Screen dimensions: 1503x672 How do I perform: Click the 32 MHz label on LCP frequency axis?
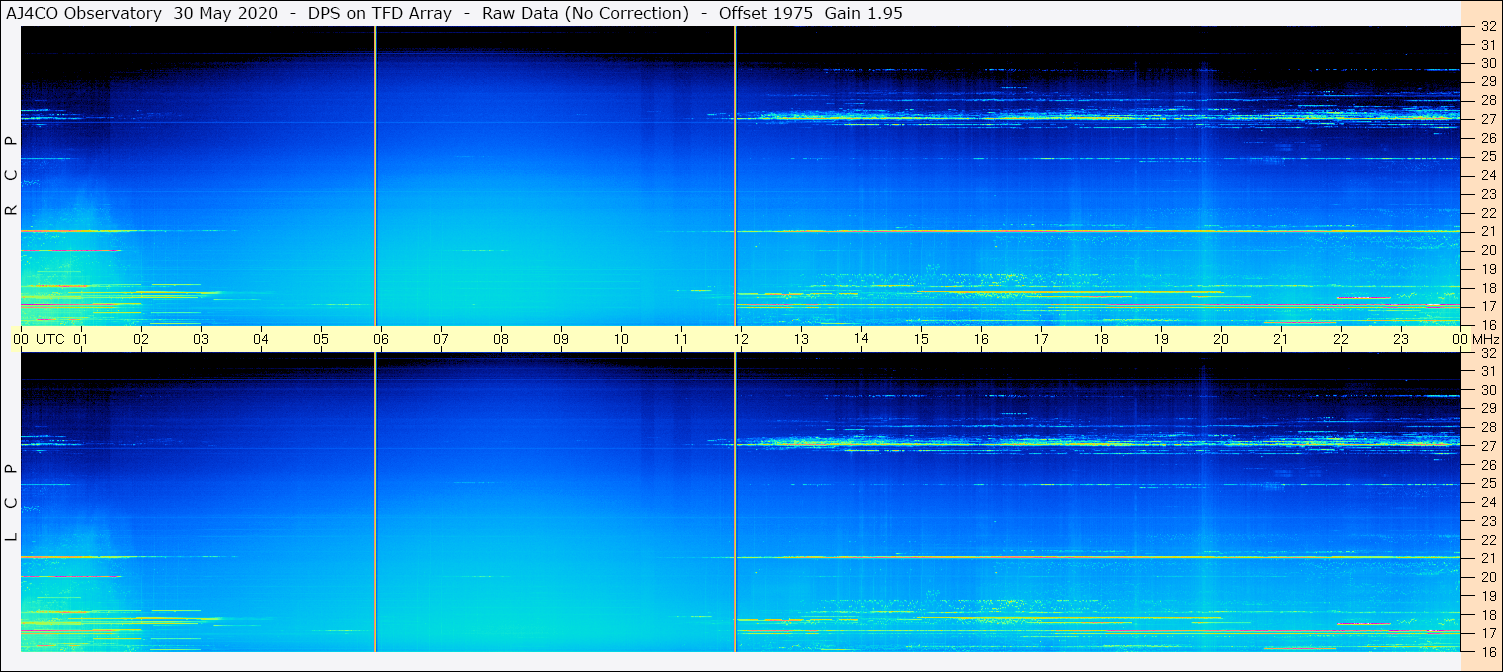pyautogui.click(x=1487, y=353)
